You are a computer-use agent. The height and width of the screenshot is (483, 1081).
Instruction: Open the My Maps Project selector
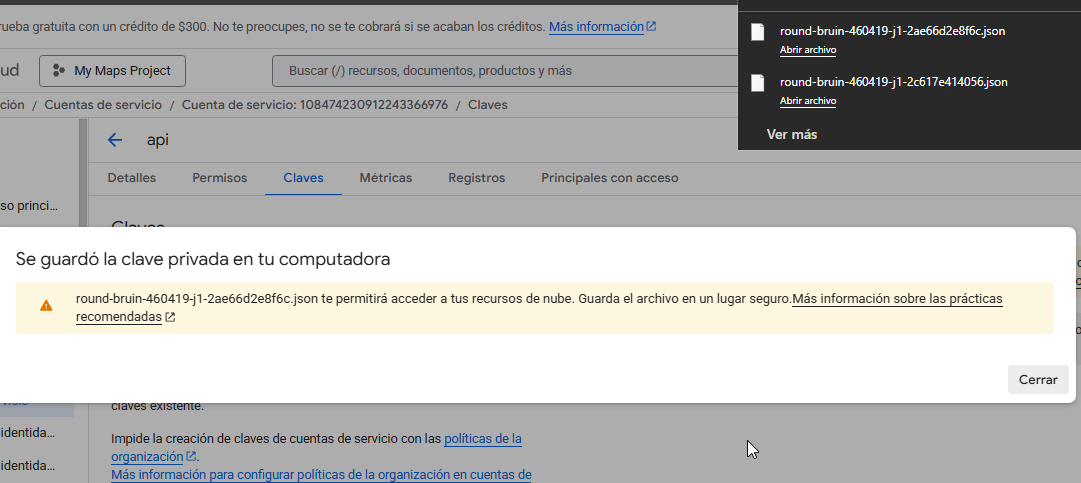(x=112, y=71)
